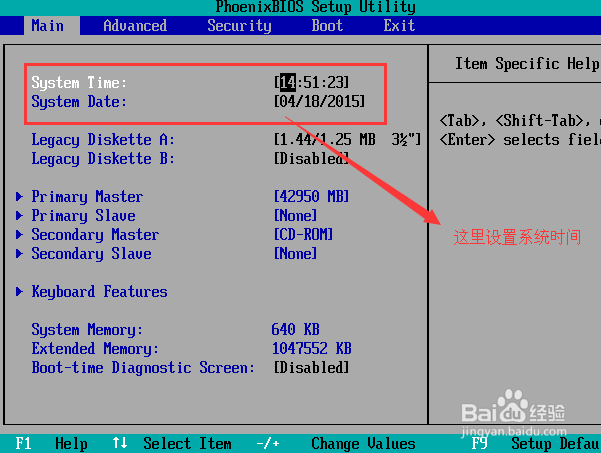Change Legacy Diskette B Disabled value
The width and height of the screenshot is (601, 453).
coord(311,158)
